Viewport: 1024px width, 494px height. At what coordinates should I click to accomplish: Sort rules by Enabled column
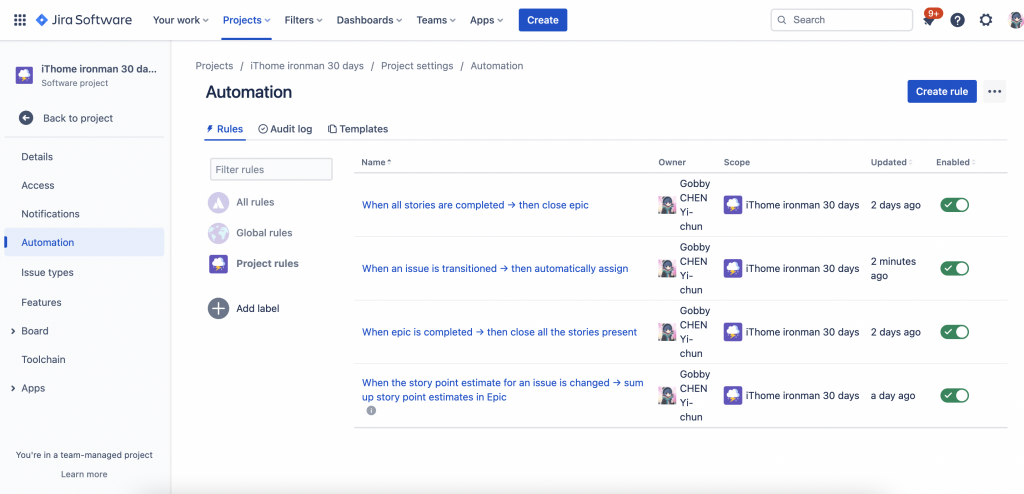coord(955,162)
